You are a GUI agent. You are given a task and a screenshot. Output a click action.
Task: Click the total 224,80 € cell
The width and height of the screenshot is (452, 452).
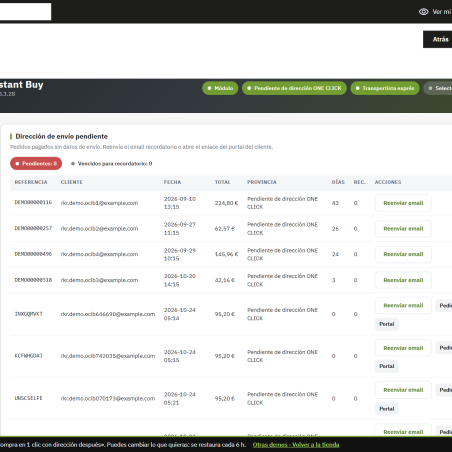pyautogui.click(x=226, y=203)
